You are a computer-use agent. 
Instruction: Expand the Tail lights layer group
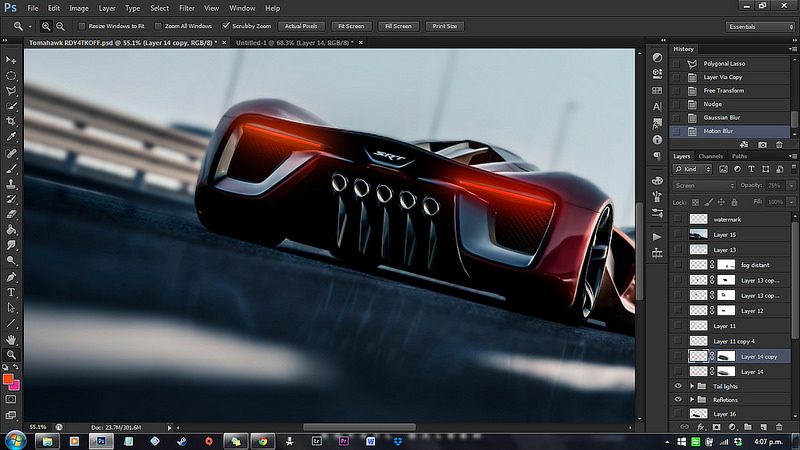click(x=692, y=384)
